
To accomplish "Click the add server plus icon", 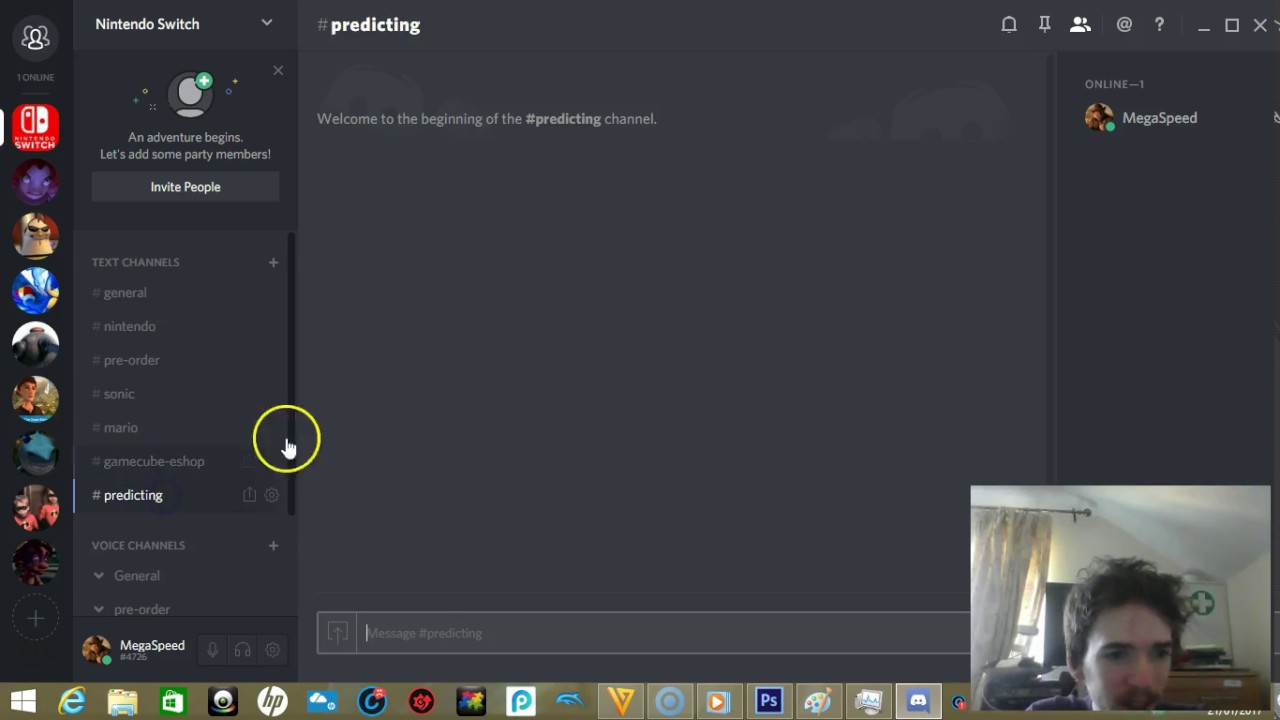I will pos(36,619).
